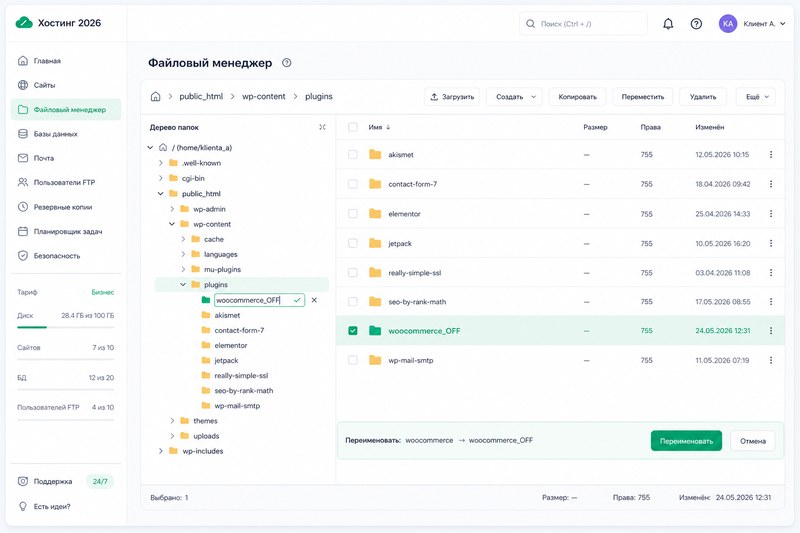The width and height of the screenshot is (800, 533).
Task: Open row menu for jetpack
Action: [771, 243]
